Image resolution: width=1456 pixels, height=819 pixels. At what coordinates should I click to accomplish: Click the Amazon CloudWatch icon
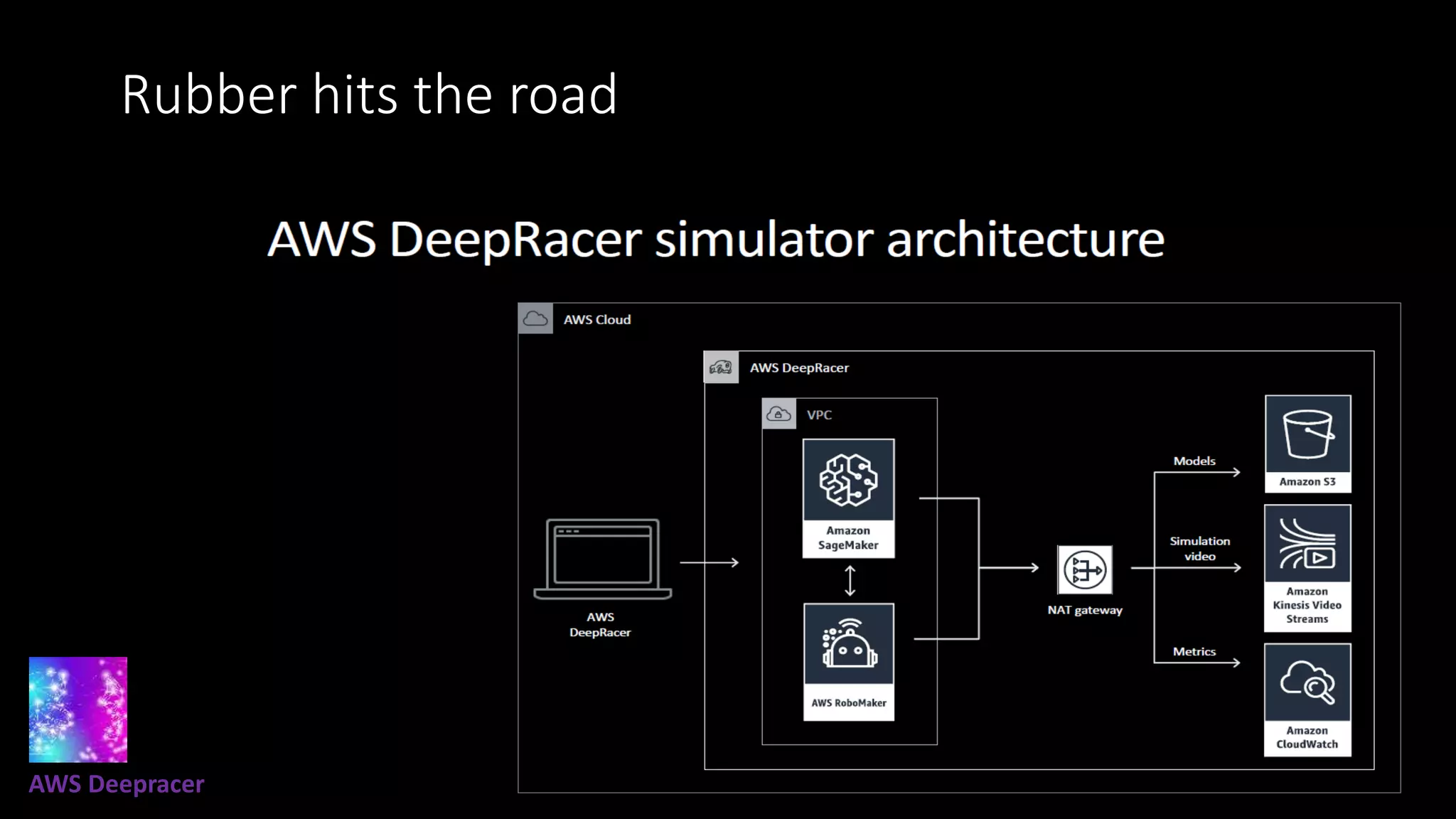click(1307, 682)
